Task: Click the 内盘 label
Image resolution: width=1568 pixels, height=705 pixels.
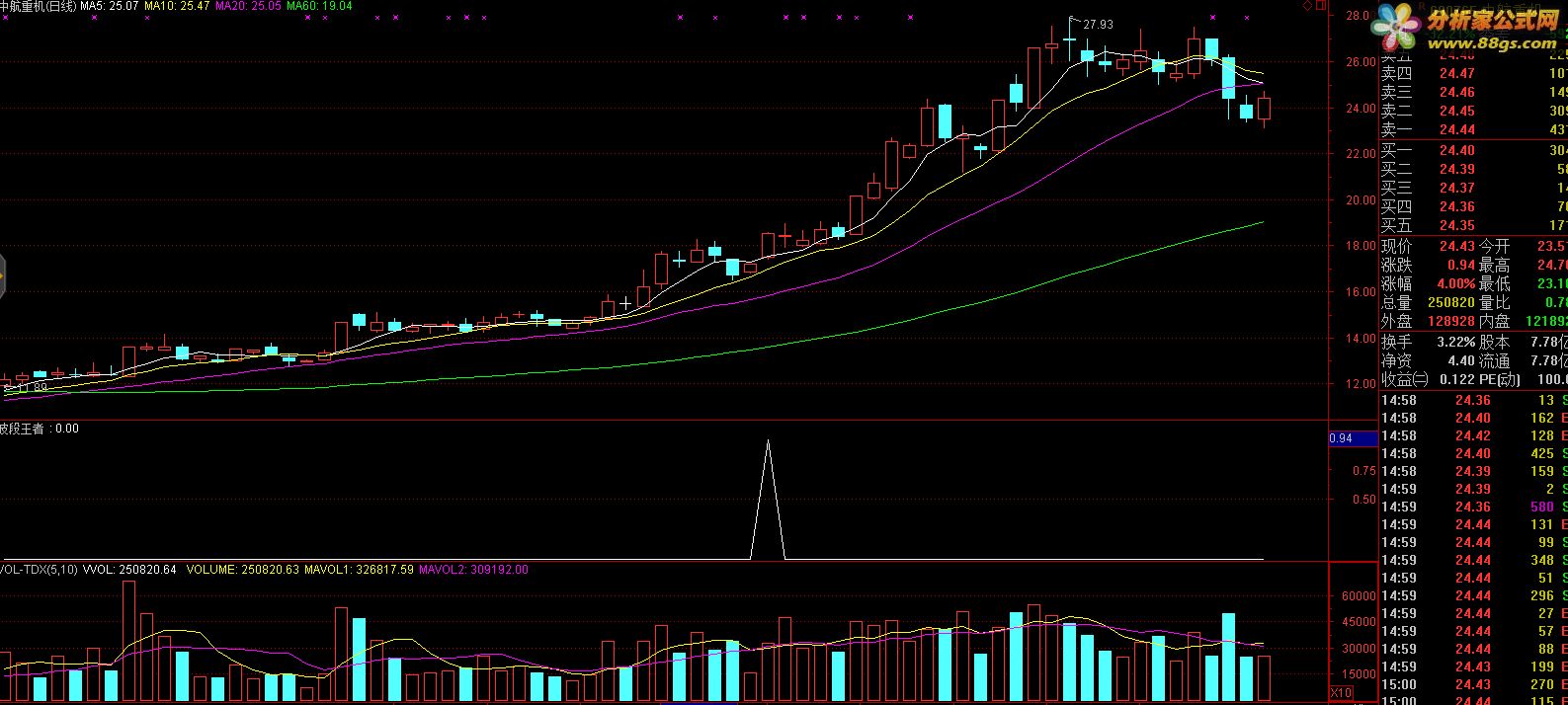Action: tap(1495, 321)
